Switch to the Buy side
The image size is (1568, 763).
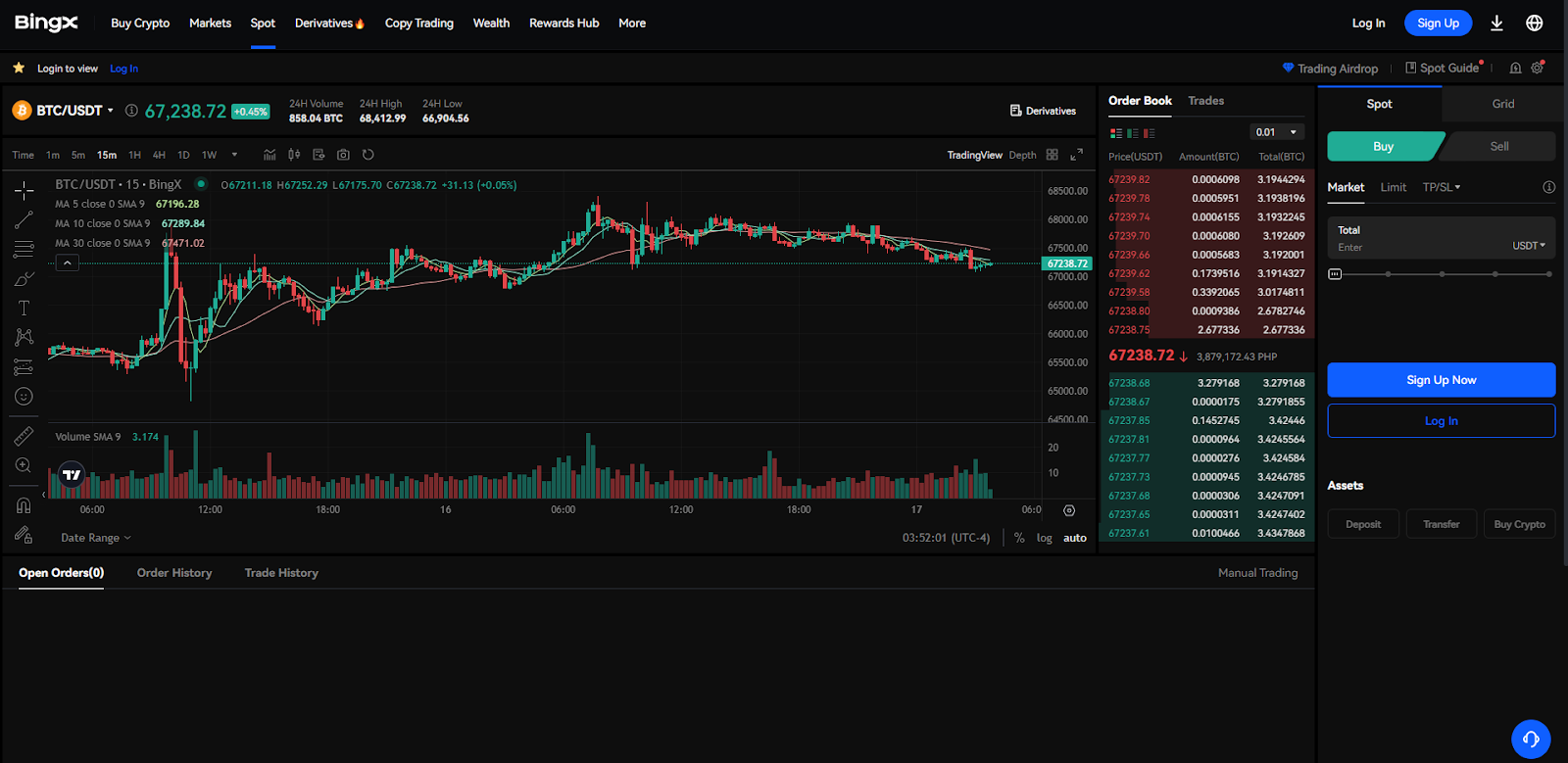click(x=1384, y=146)
